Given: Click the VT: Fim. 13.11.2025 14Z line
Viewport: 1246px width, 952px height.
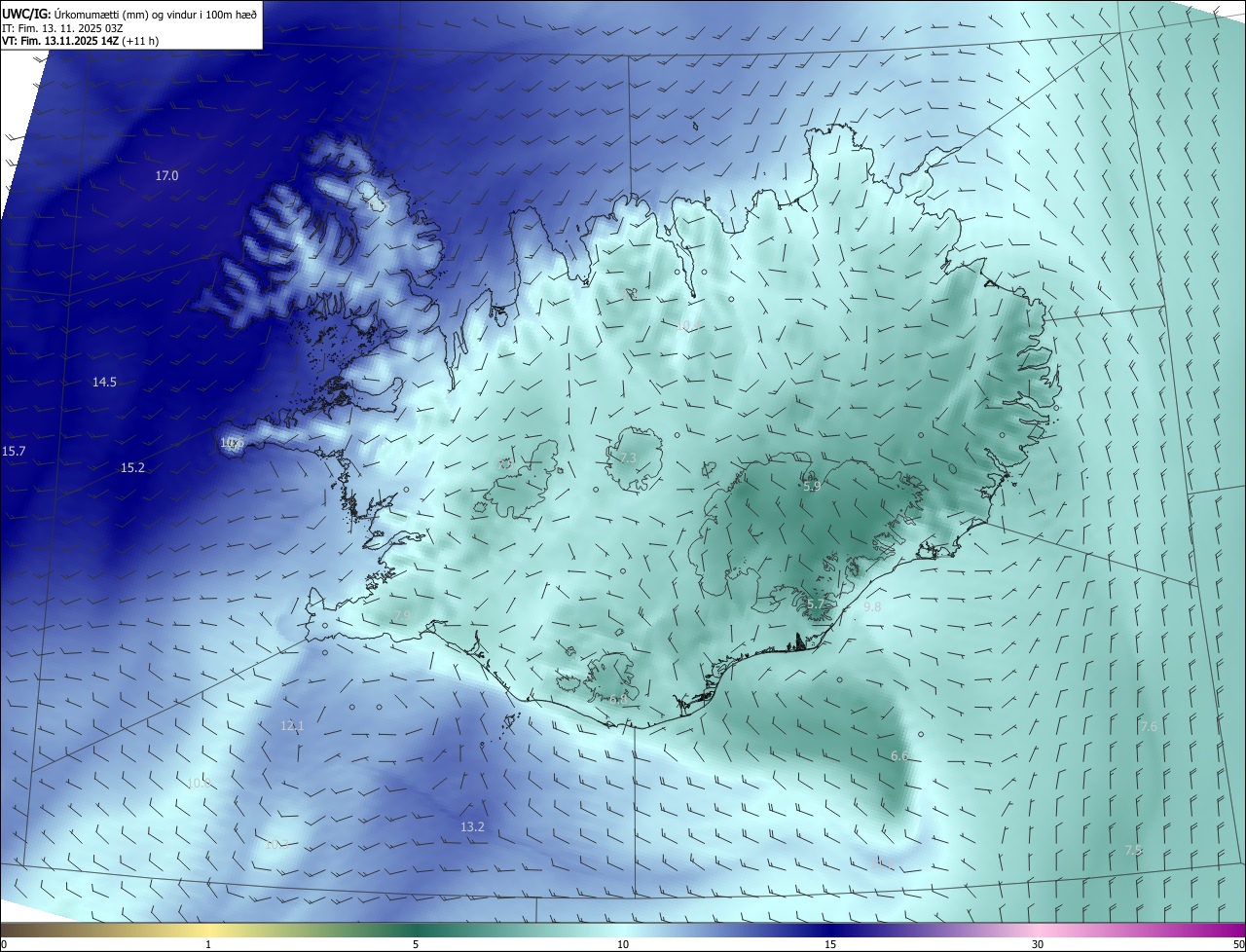Looking at the screenshot, I should (80, 41).
